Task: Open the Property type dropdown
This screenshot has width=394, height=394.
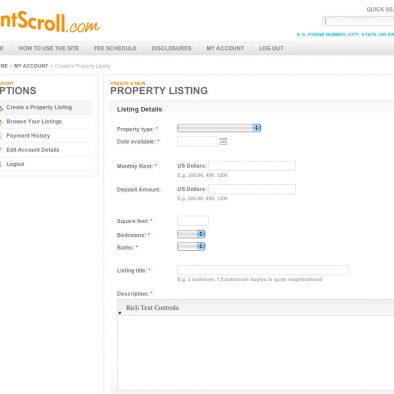Action: (x=219, y=128)
